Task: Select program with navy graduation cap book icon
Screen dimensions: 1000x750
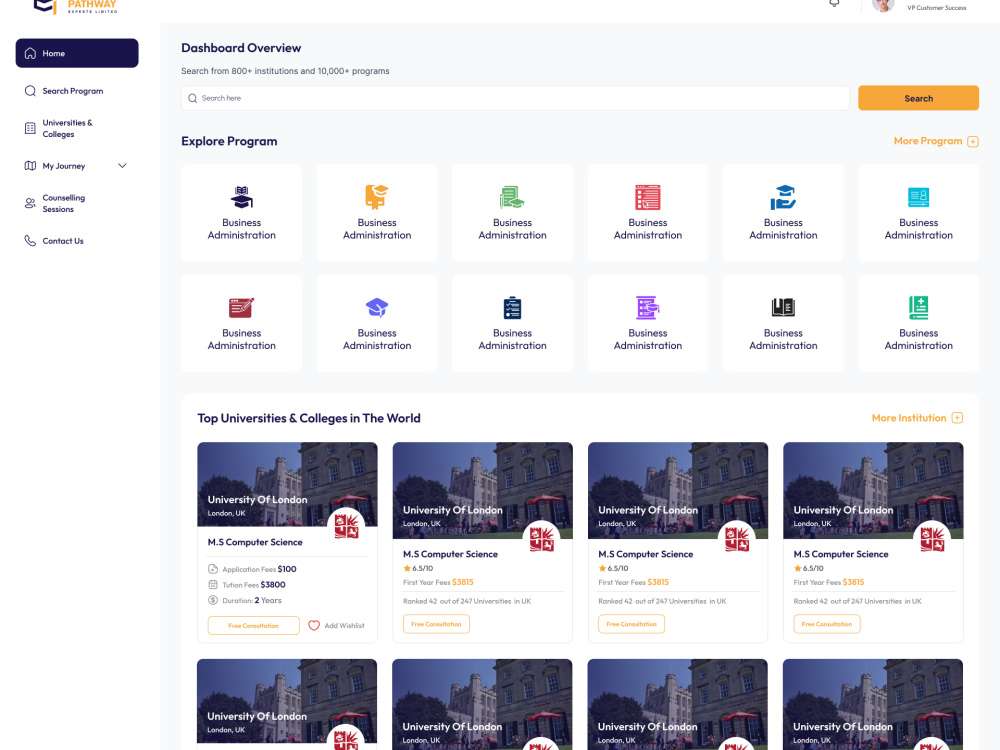Action: [x=242, y=213]
